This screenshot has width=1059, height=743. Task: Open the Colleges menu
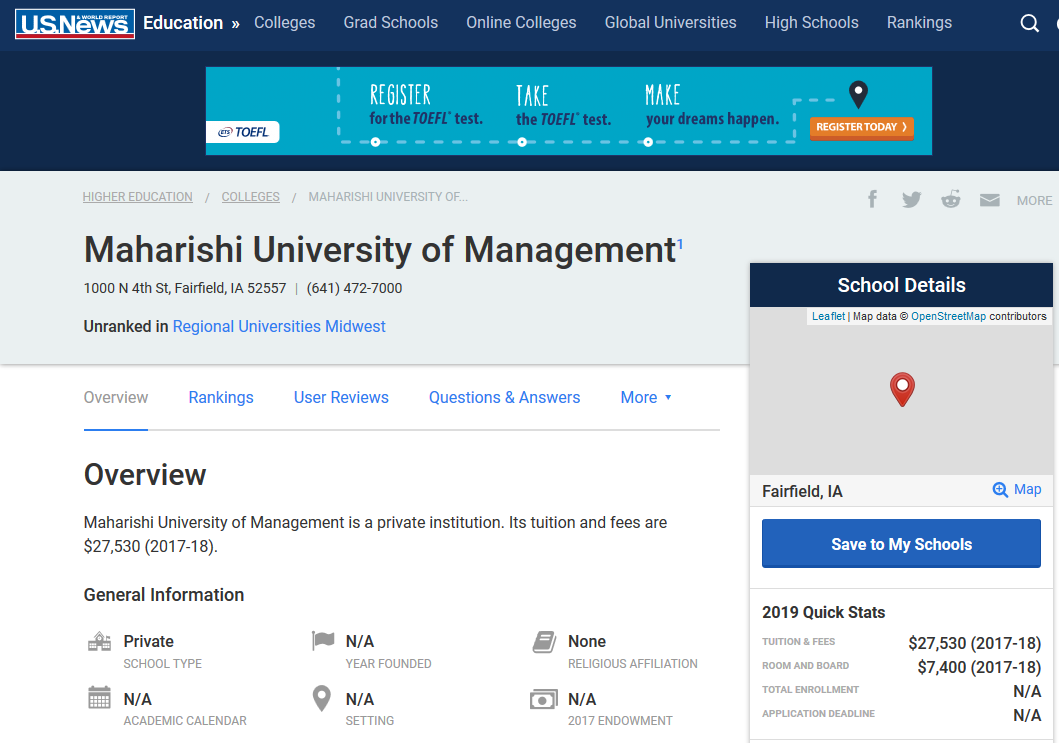coord(284,22)
